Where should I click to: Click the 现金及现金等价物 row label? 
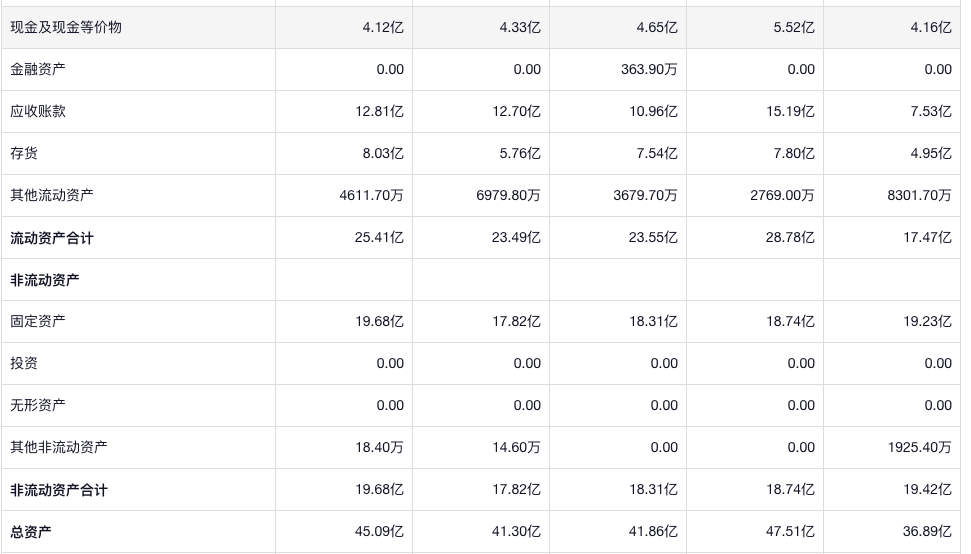(66, 28)
